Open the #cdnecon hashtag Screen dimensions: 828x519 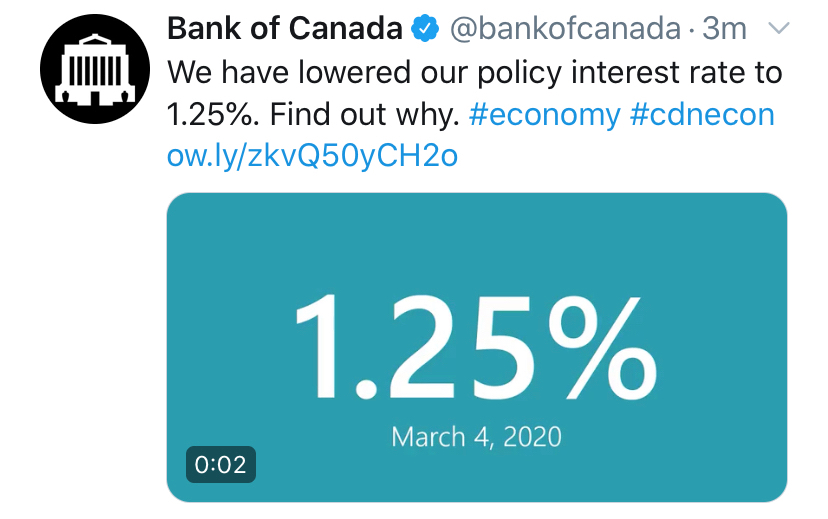(x=702, y=114)
